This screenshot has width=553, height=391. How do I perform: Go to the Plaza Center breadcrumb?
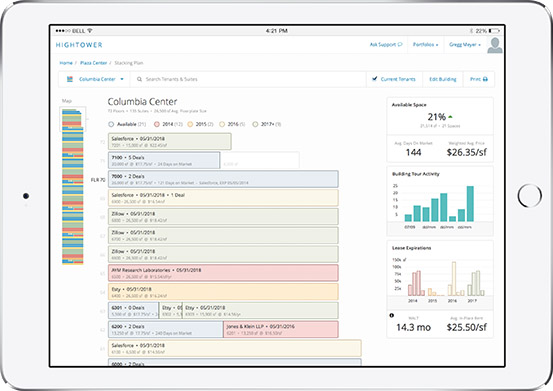click(x=93, y=63)
